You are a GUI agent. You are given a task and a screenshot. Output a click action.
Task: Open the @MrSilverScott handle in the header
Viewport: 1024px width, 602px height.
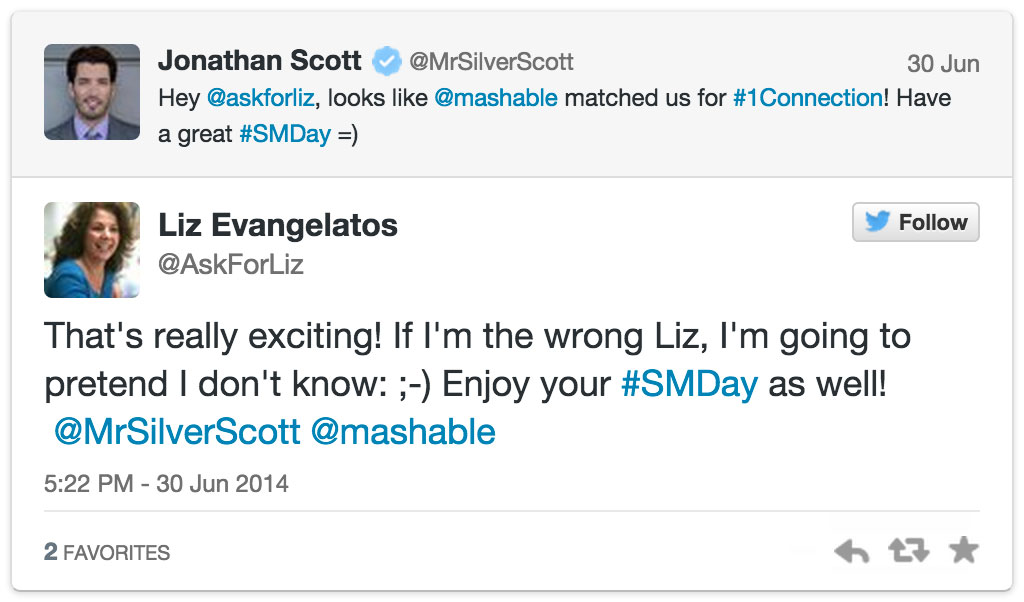(x=490, y=62)
